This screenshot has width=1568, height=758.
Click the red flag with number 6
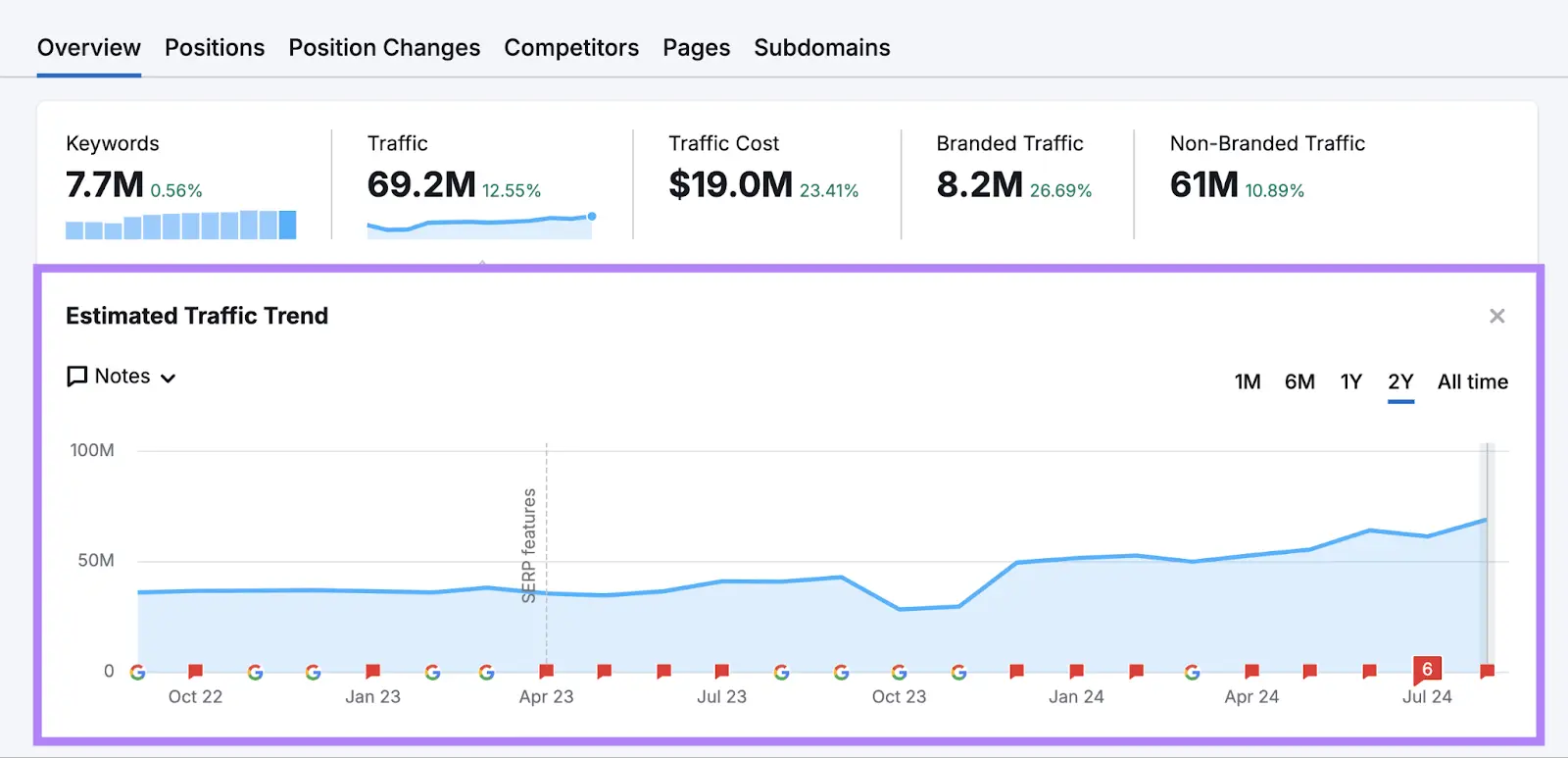[x=1427, y=670]
